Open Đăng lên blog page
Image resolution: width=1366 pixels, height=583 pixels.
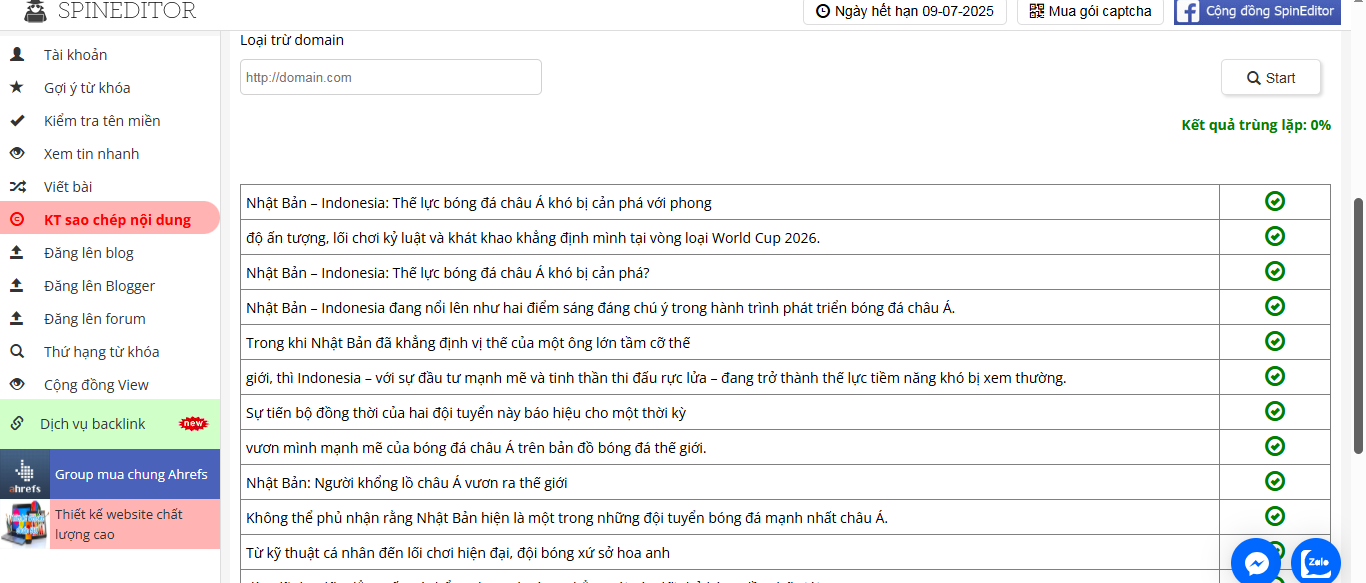point(89,253)
